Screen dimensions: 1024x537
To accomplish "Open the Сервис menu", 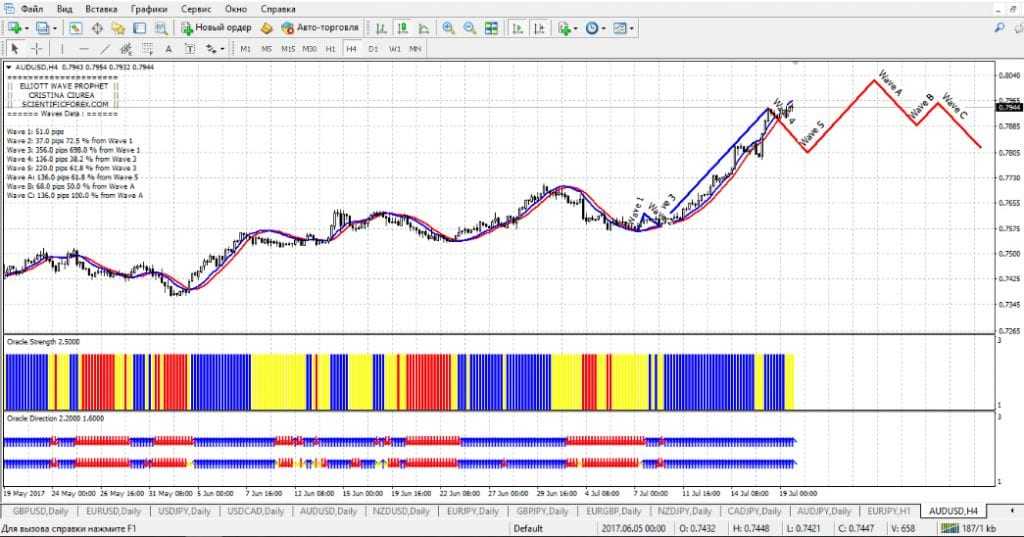I will pos(195,8).
